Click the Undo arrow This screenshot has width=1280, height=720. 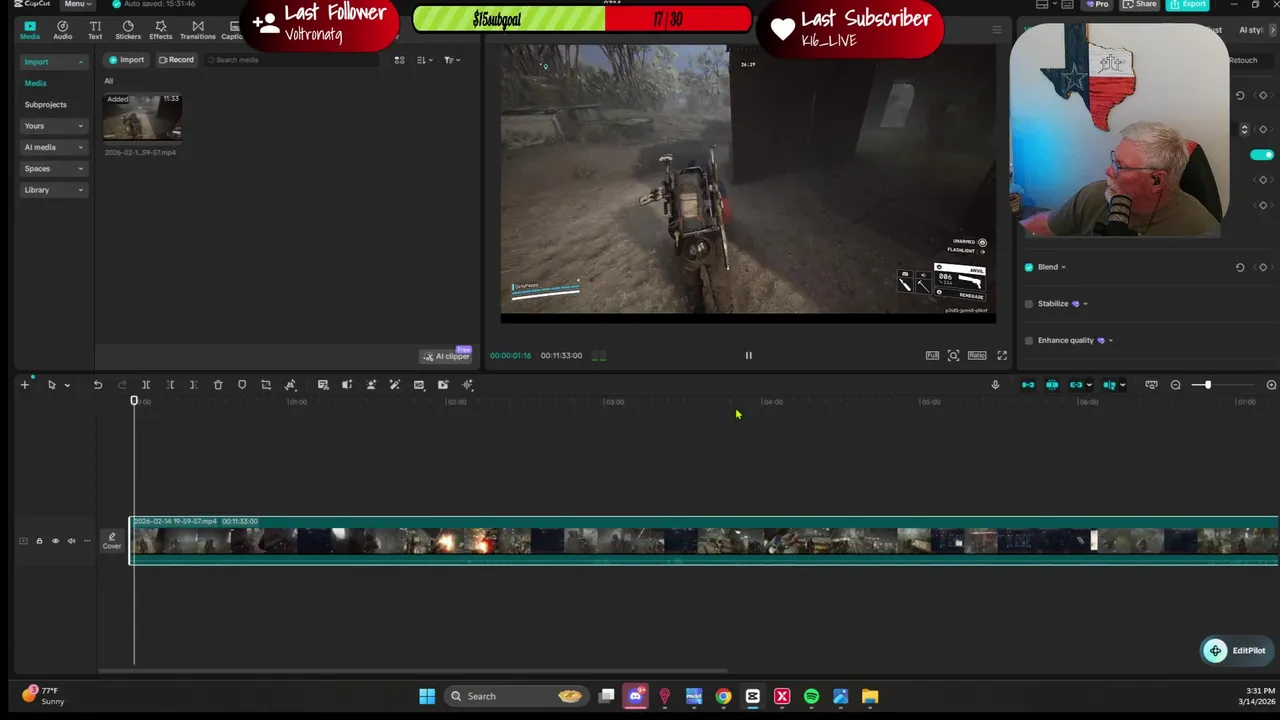[x=98, y=385]
